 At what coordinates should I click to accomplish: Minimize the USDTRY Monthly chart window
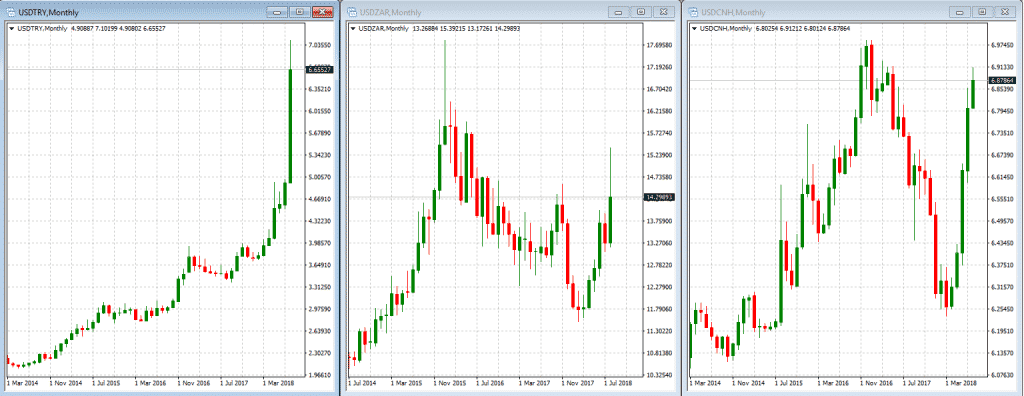[278, 12]
